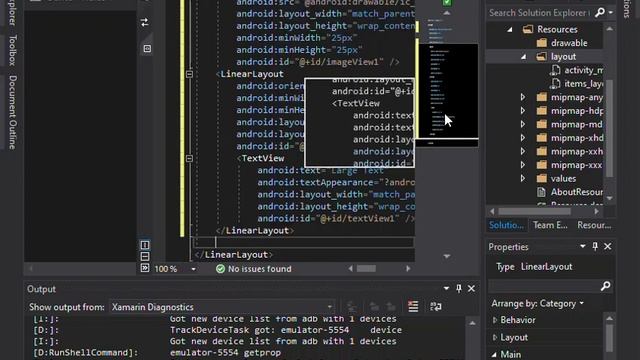Pin the Properties panel
This screenshot has width=640, height=360.
[595, 246]
